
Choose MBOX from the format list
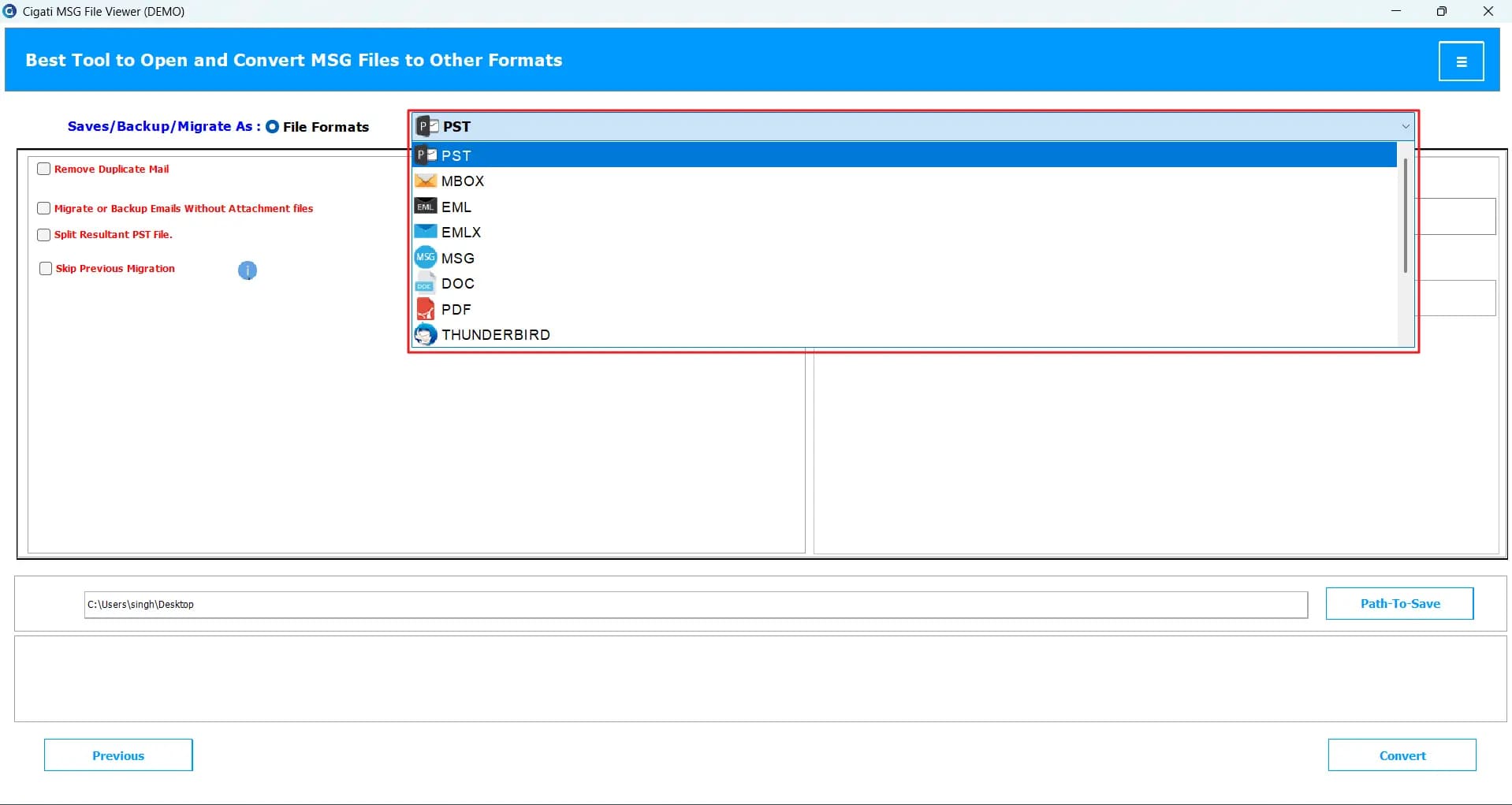[904, 181]
